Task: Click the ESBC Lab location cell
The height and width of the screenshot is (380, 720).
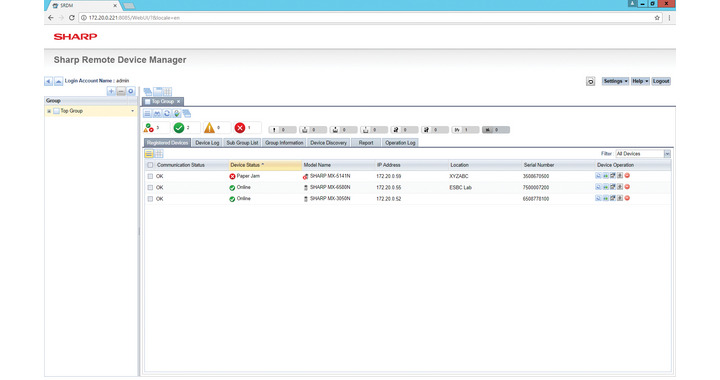Action: 461,188
